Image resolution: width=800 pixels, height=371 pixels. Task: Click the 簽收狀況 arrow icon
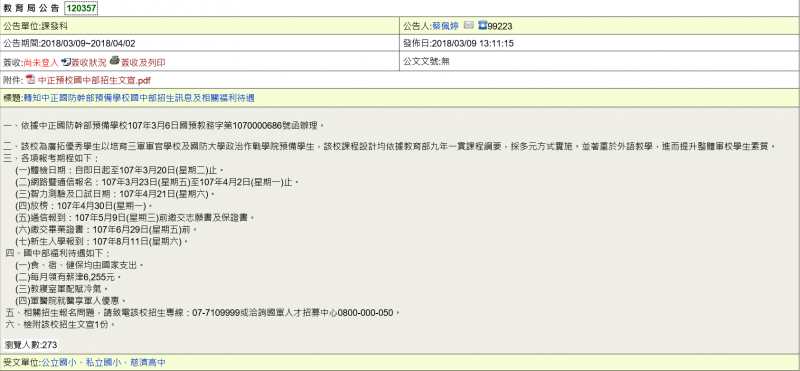tap(65, 62)
